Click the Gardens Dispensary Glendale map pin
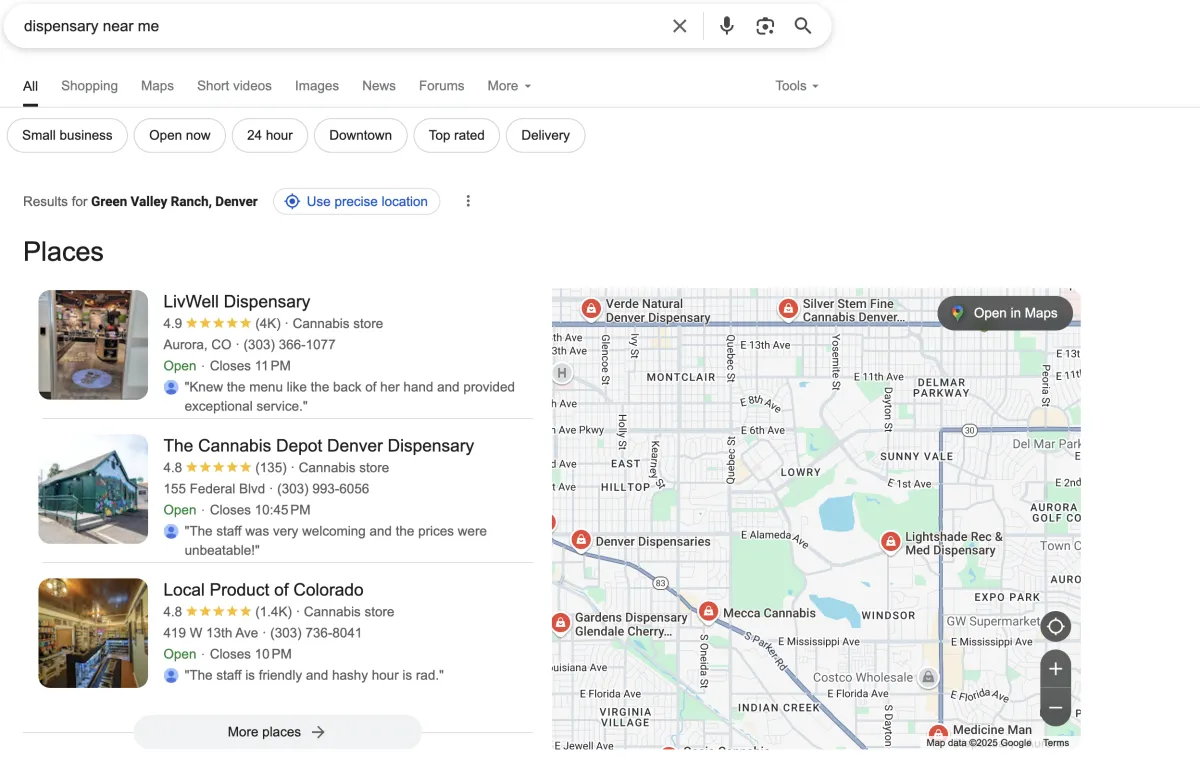This screenshot has width=1200, height=784. tap(560, 623)
